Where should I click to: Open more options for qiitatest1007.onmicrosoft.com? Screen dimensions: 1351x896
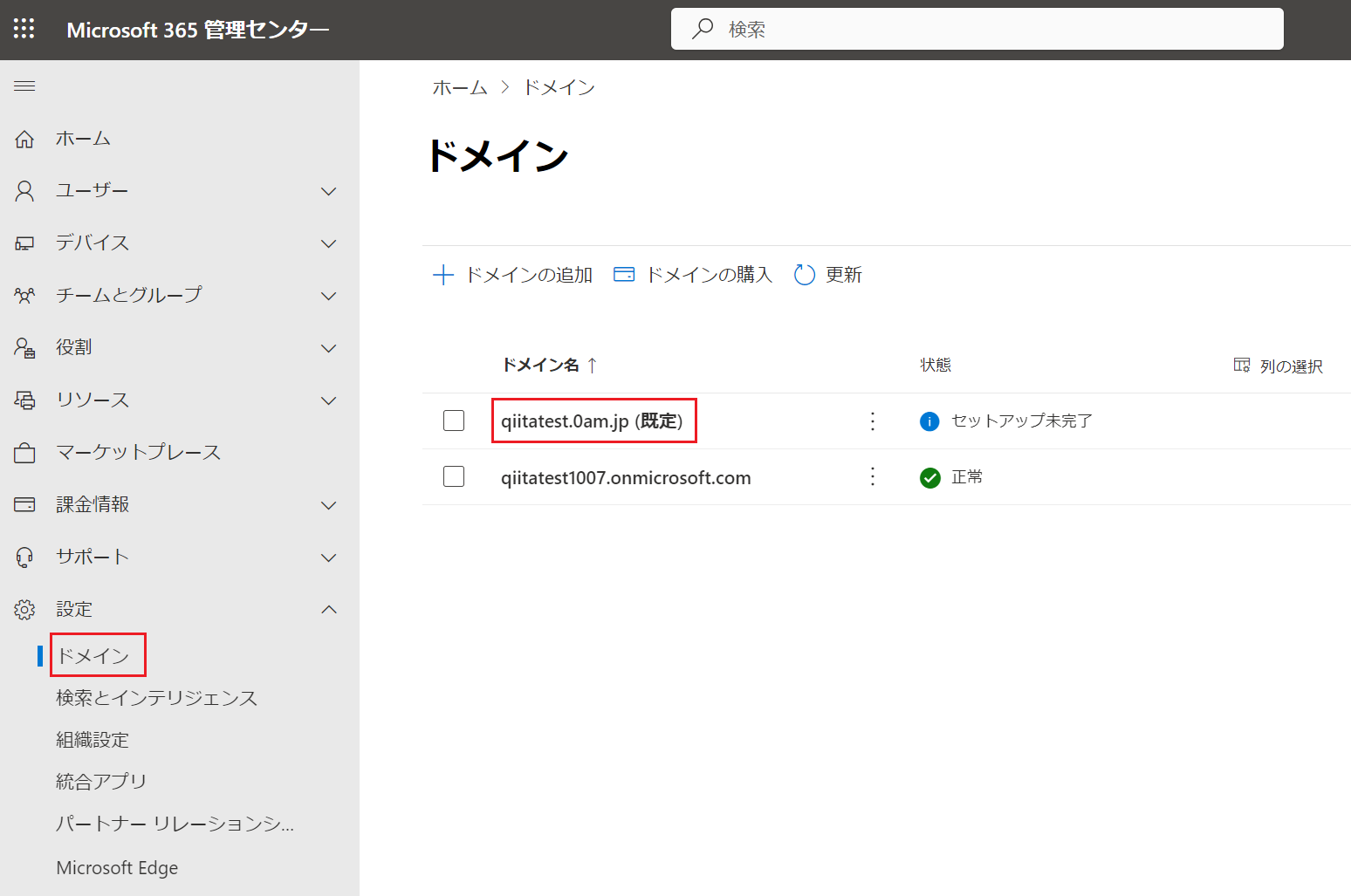[873, 477]
